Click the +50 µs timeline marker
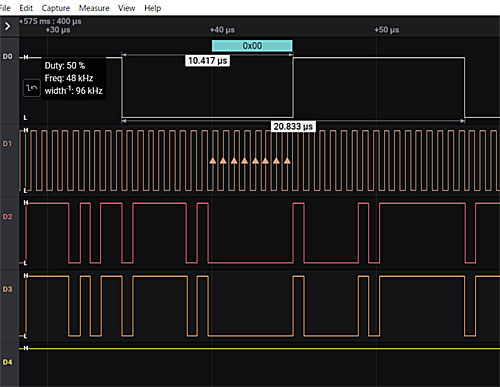Image resolution: width=500 pixels, height=387 pixels. [x=387, y=30]
